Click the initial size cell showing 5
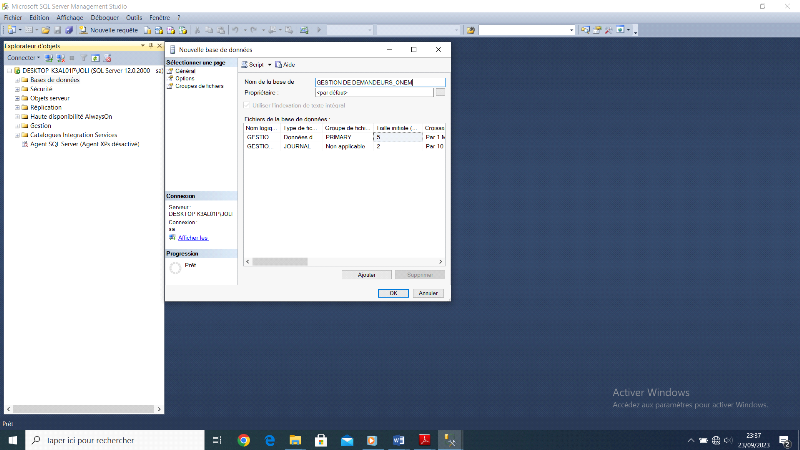 tap(398, 137)
